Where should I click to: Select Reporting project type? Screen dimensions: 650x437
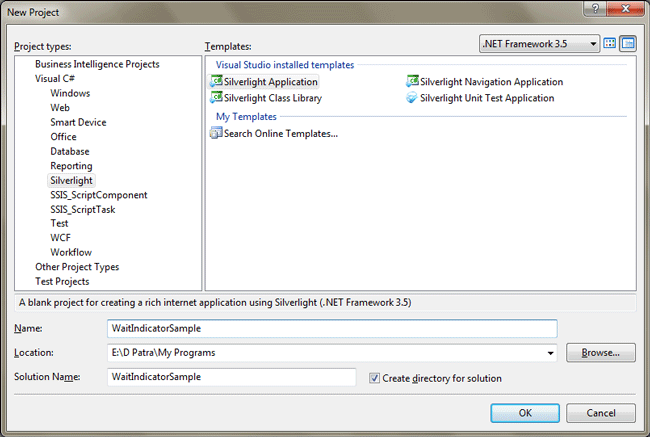(71, 166)
